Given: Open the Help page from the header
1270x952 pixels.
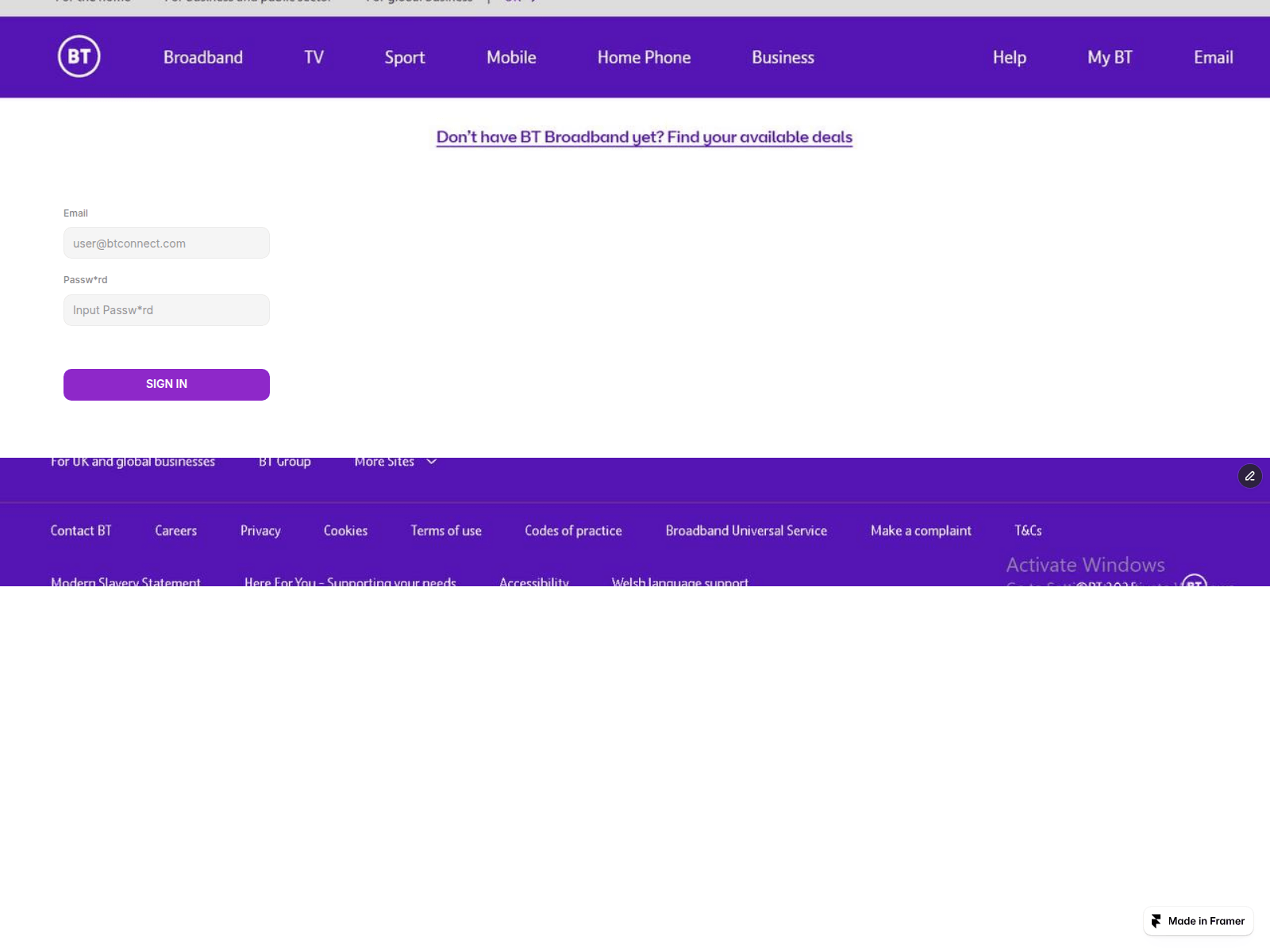Looking at the screenshot, I should pos(1010,58).
